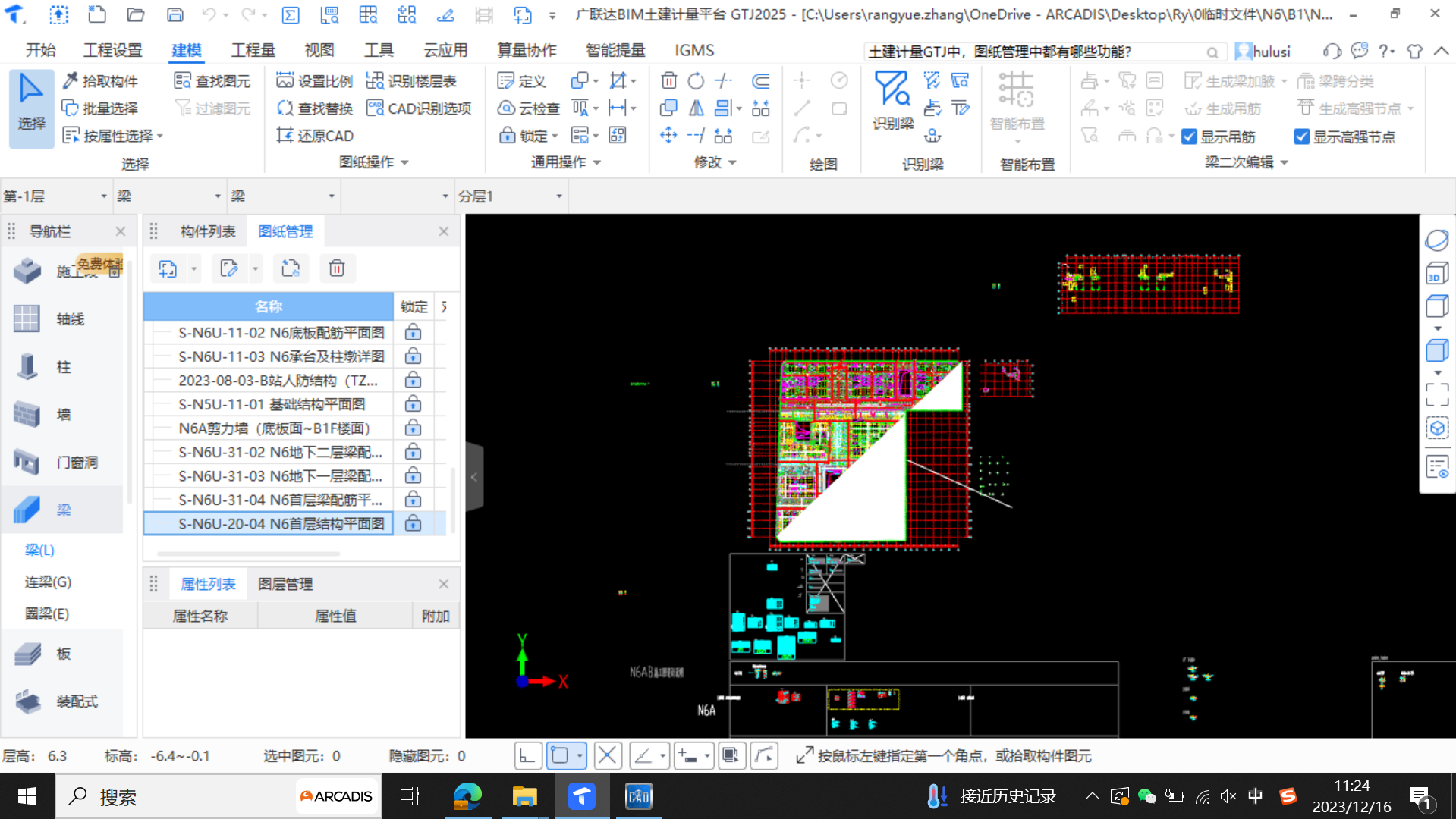Click the add drawing icon in 图纸管理
The height and width of the screenshot is (819, 1456).
(x=168, y=268)
